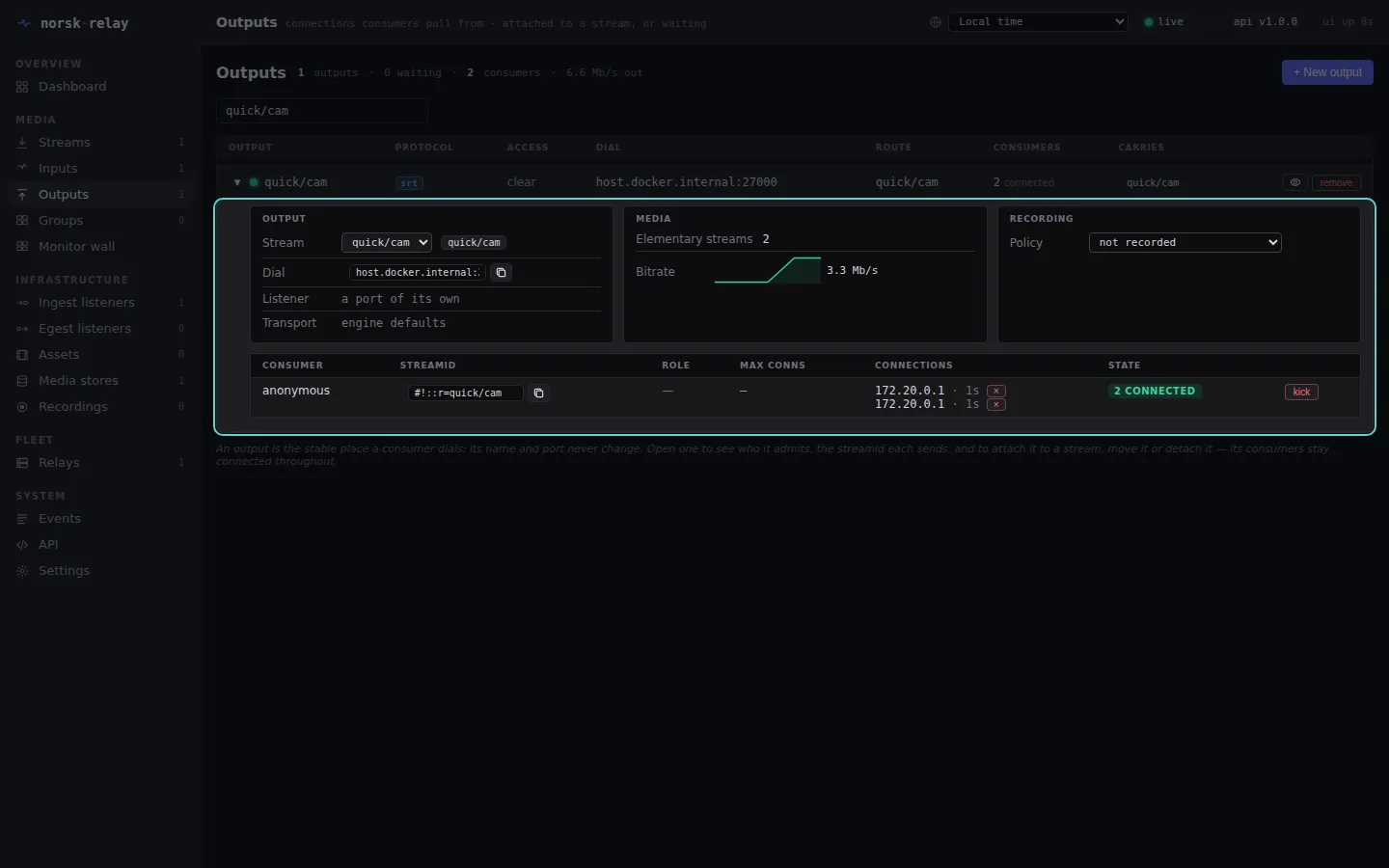Image resolution: width=1389 pixels, height=868 pixels.
Task: Click the Dial host.docker.internal field
Action: 418,273
